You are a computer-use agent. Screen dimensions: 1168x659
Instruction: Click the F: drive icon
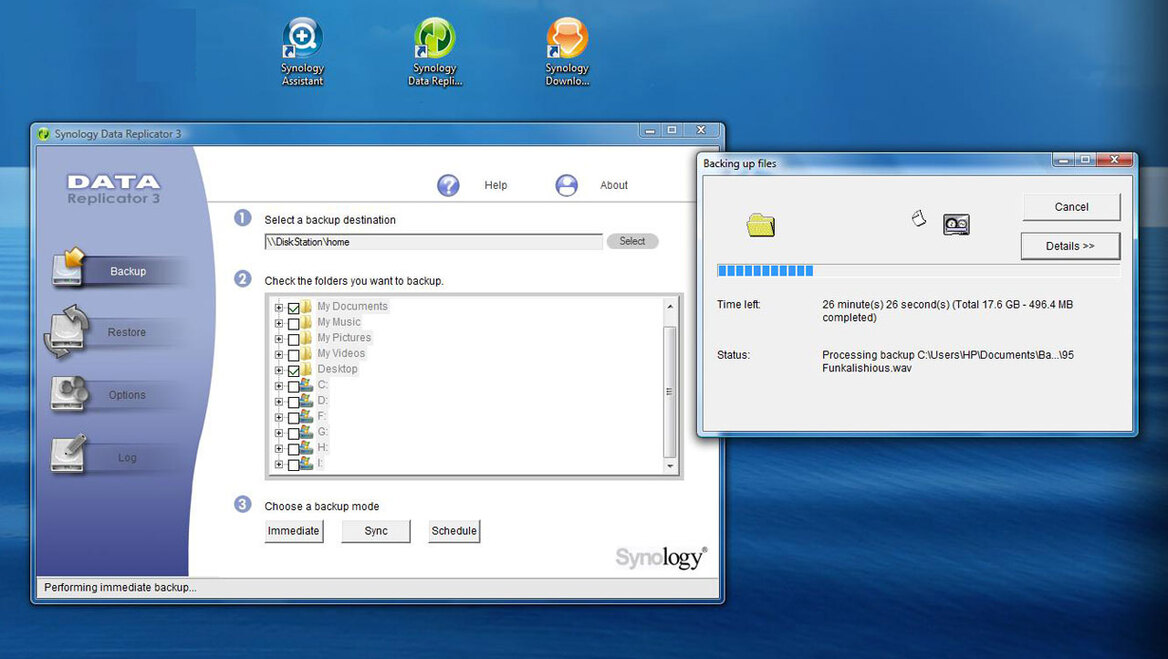coord(306,416)
